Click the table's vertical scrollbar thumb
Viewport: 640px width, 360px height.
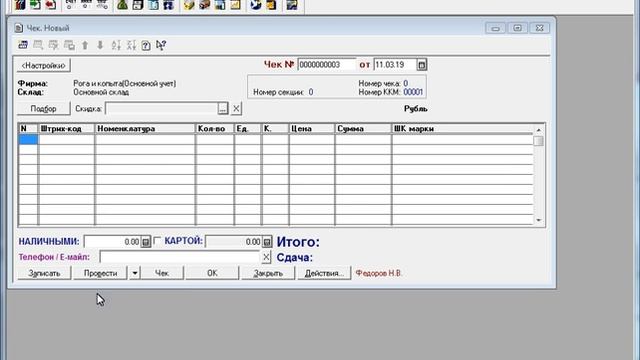539,141
